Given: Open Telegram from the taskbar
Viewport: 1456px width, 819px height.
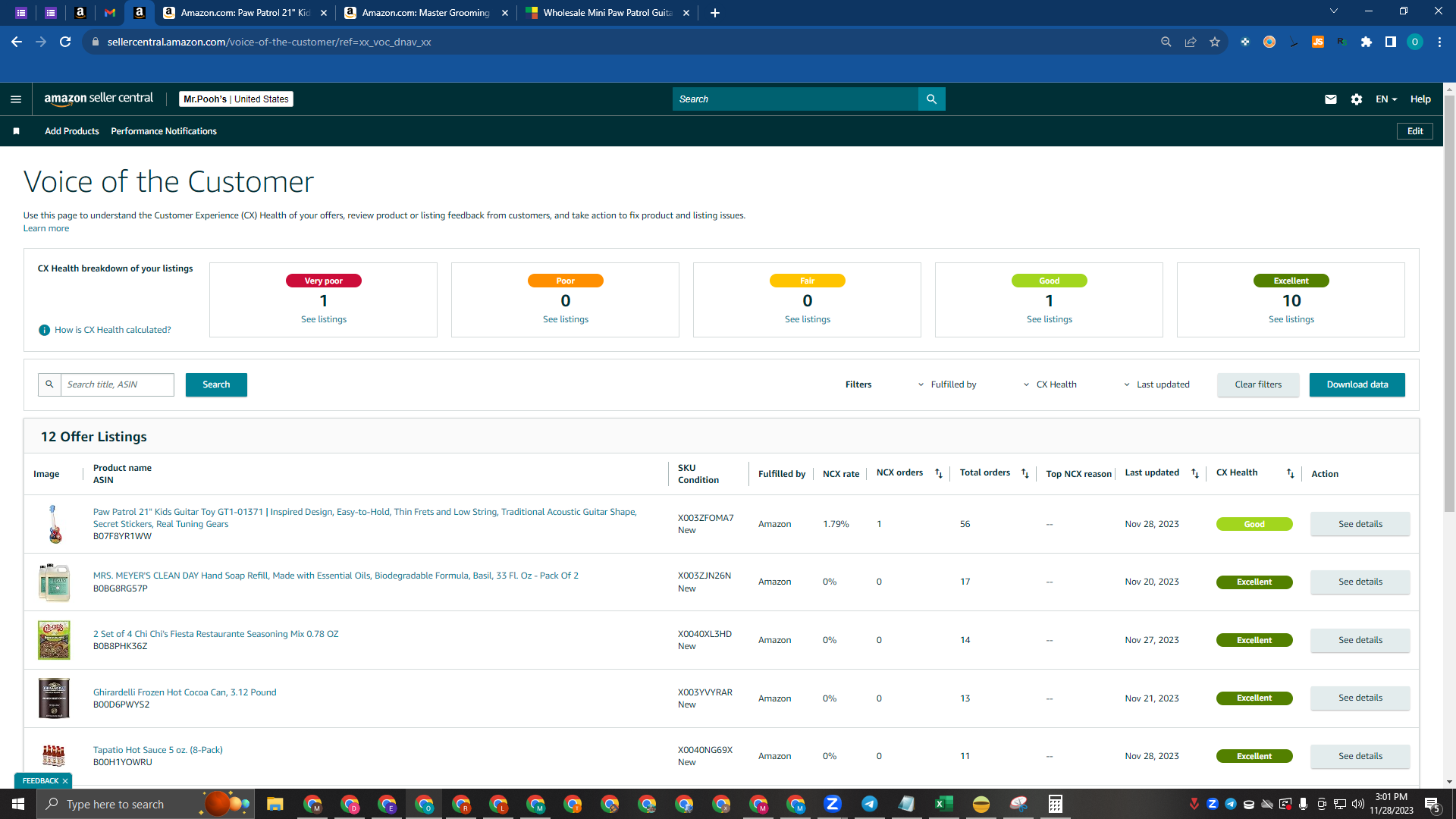Looking at the screenshot, I should point(870,804).
